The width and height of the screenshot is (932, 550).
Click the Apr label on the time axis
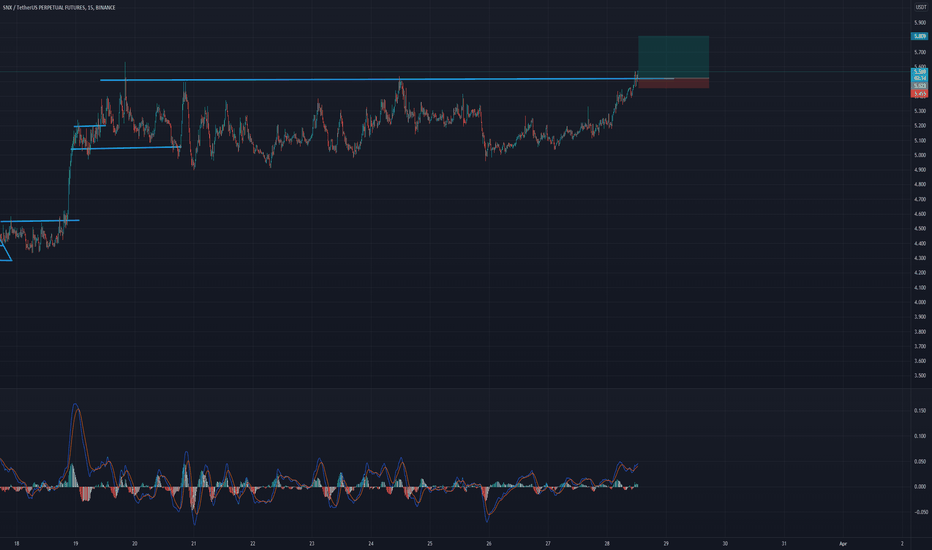842,543
